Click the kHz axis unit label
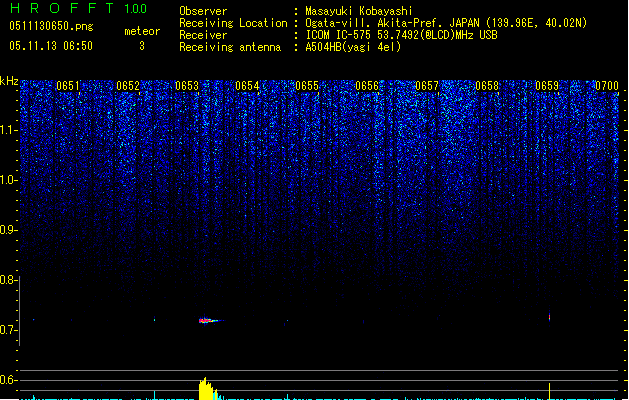 click(9, 81)
